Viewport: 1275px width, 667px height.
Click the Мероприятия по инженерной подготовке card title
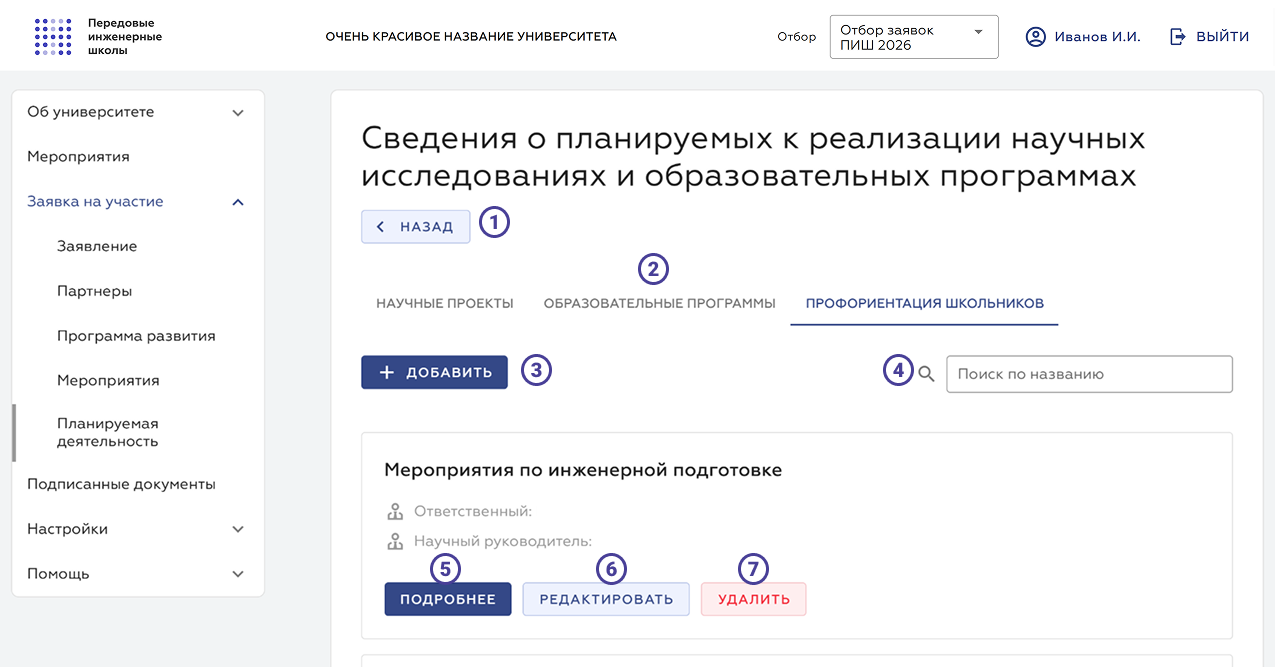(583, 470)
